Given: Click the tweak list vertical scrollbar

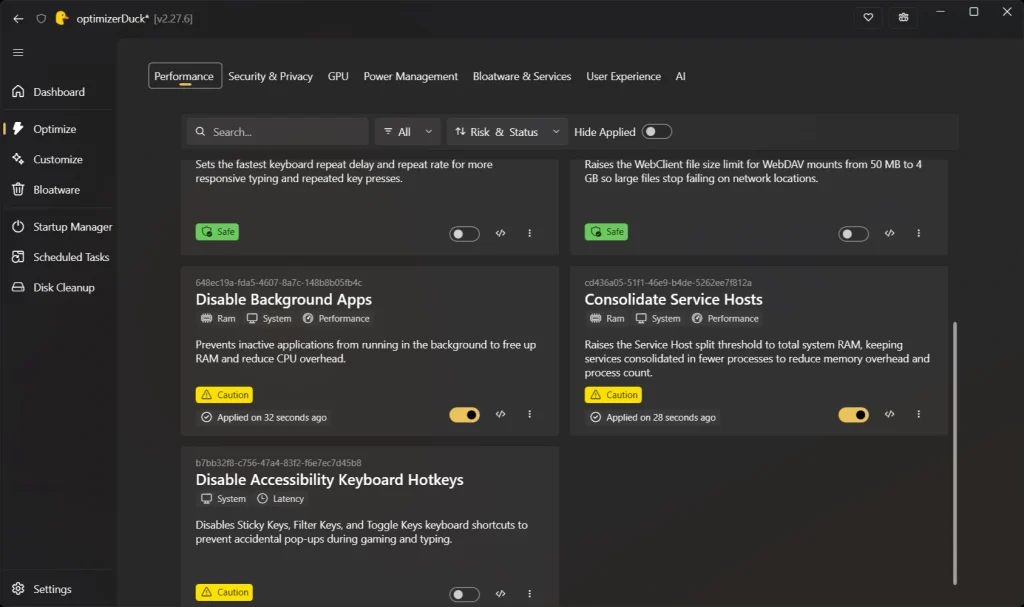Looking at the screenshot, I should [954, 453].
